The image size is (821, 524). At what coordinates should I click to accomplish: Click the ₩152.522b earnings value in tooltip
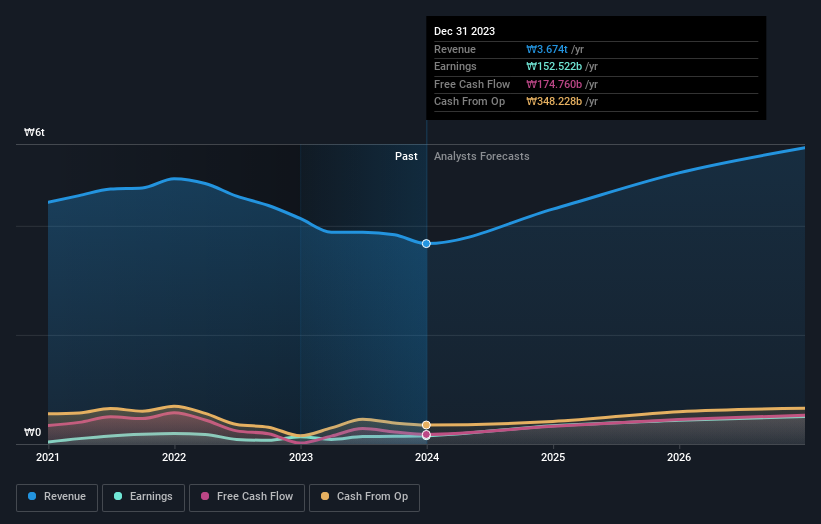[554, 66]
